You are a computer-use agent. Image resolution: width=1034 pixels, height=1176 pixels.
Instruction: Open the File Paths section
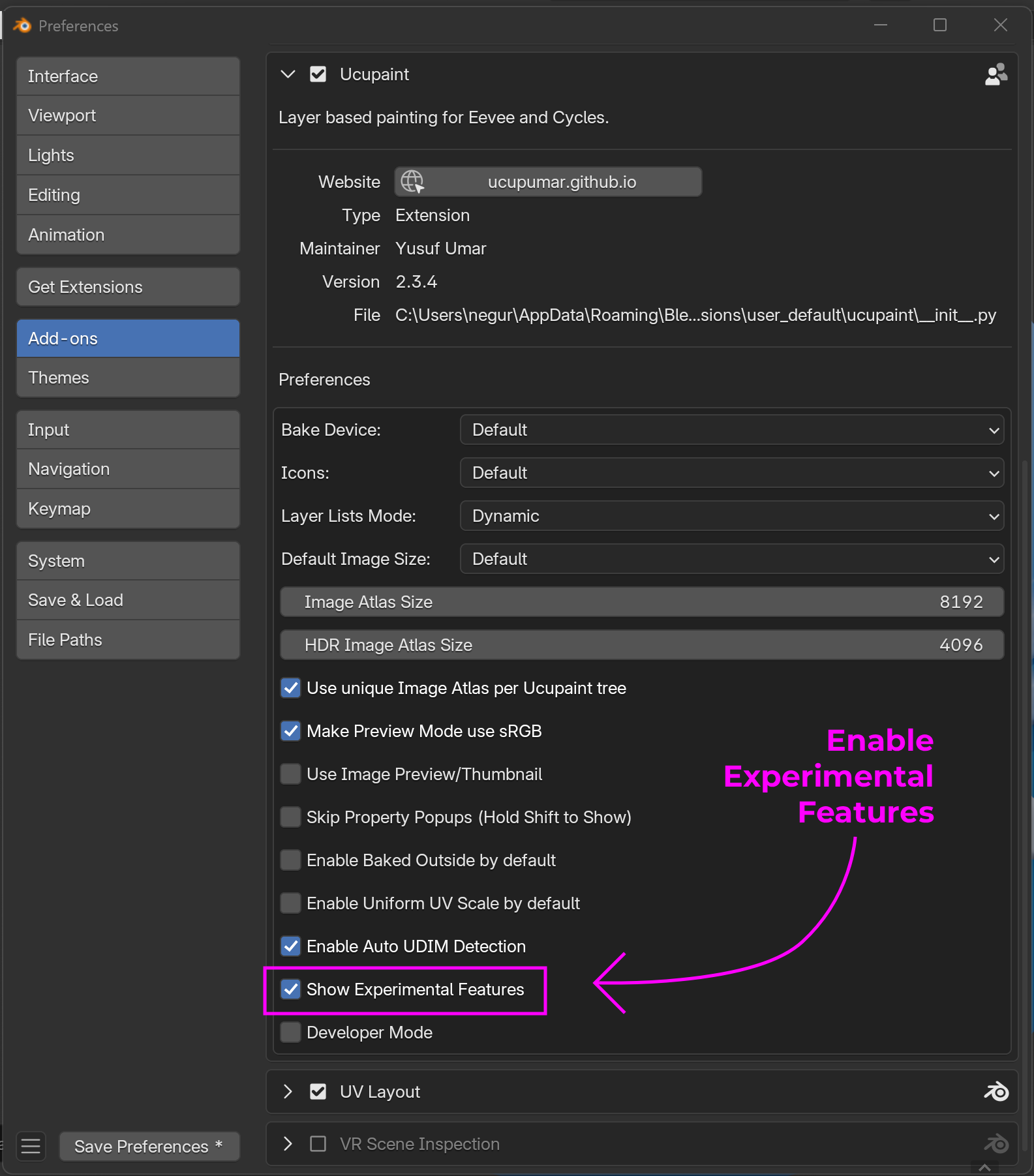pyautogui.click(x=128, y=640)
